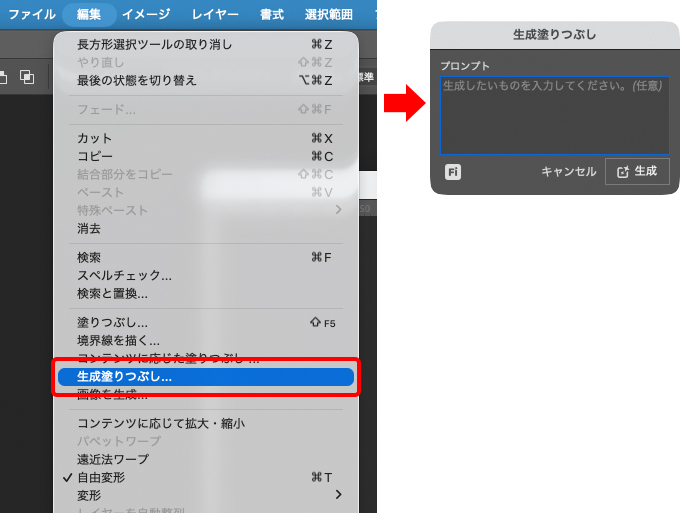
Task: Click the 生成 (Generate) button
Action: pyautogui.click(x=637, y=171)
